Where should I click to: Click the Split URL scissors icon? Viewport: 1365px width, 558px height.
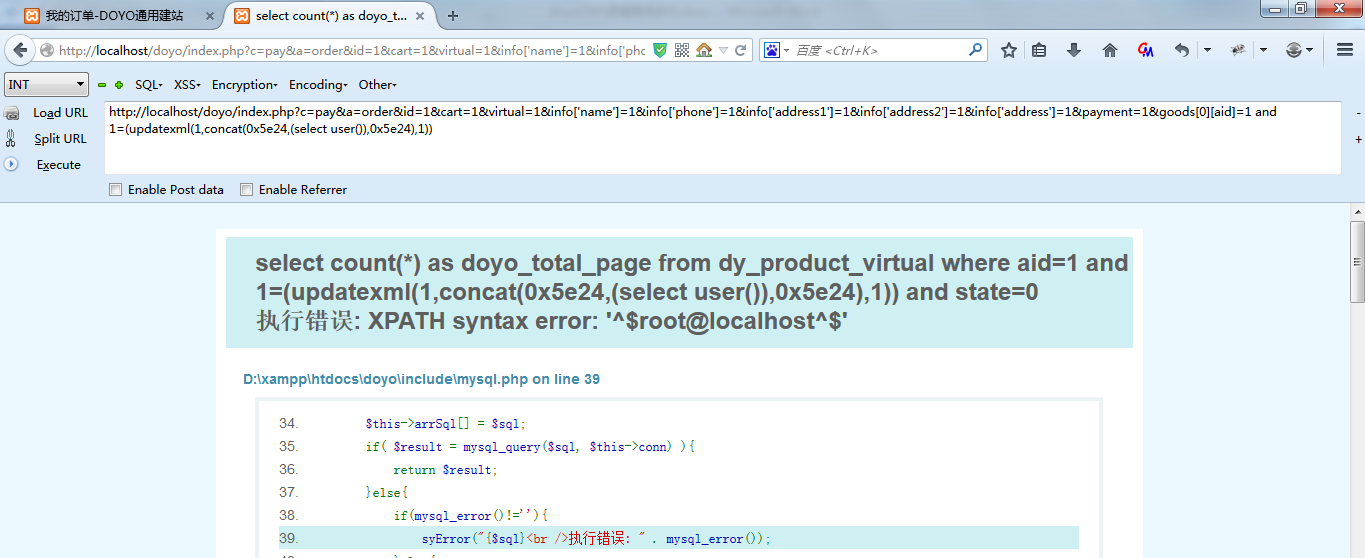11,139
